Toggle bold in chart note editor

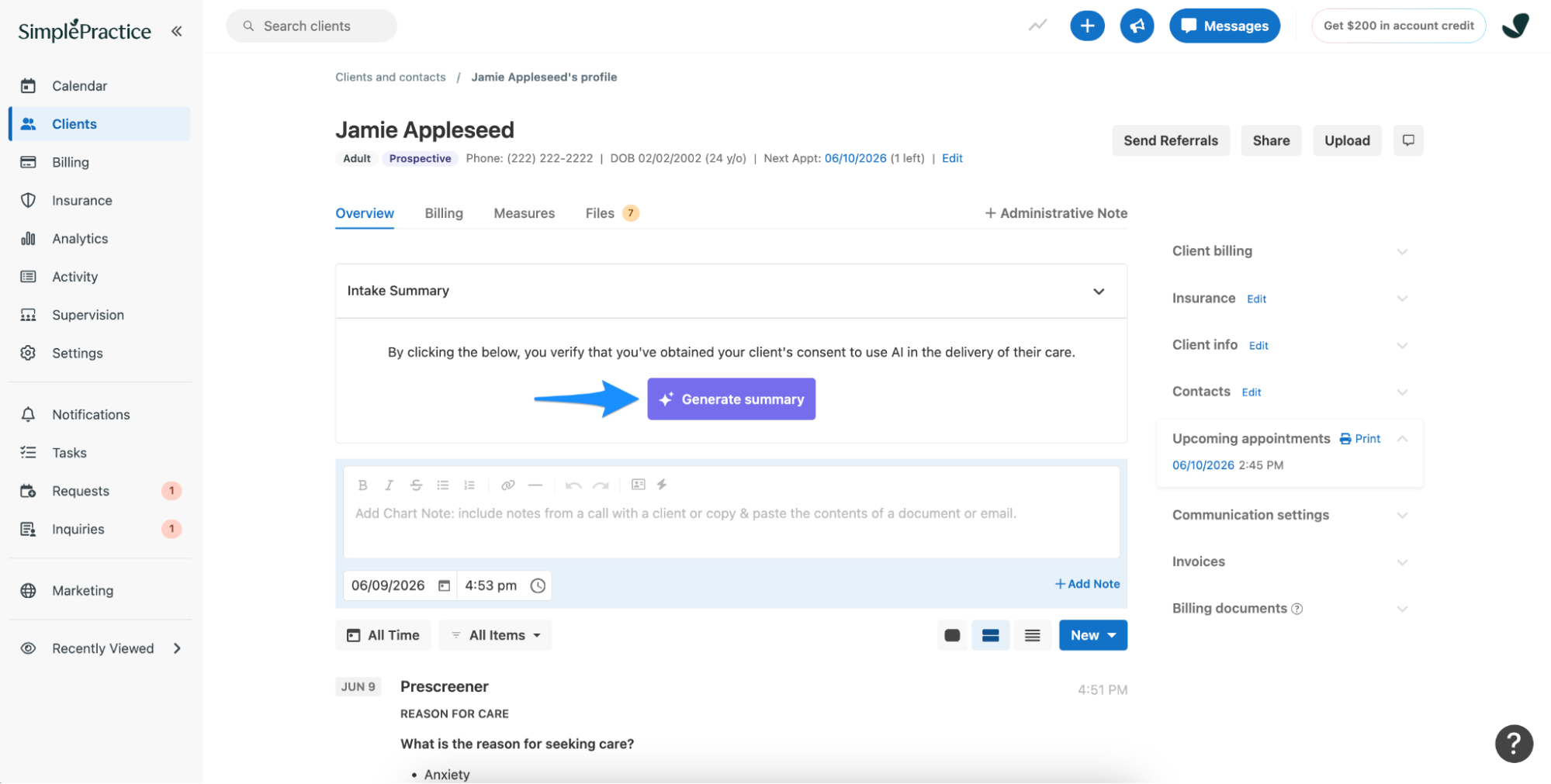[362, 485]
